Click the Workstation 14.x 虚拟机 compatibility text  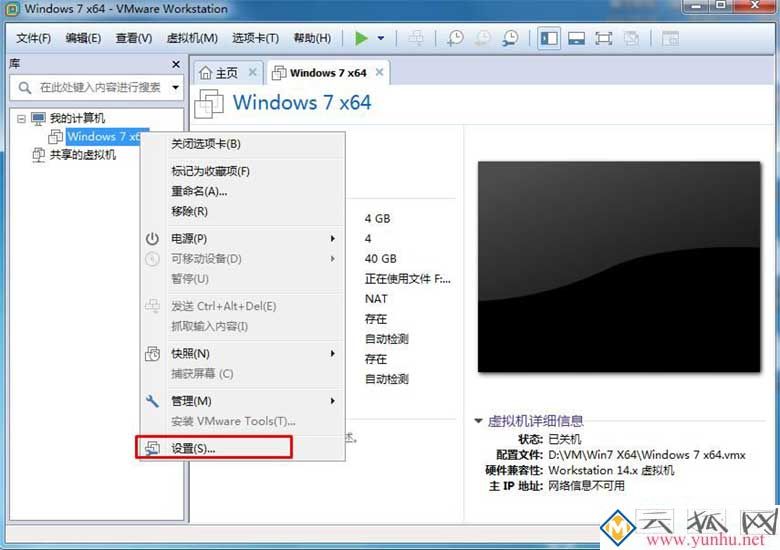pyautogui.click(x=611, y=470)
